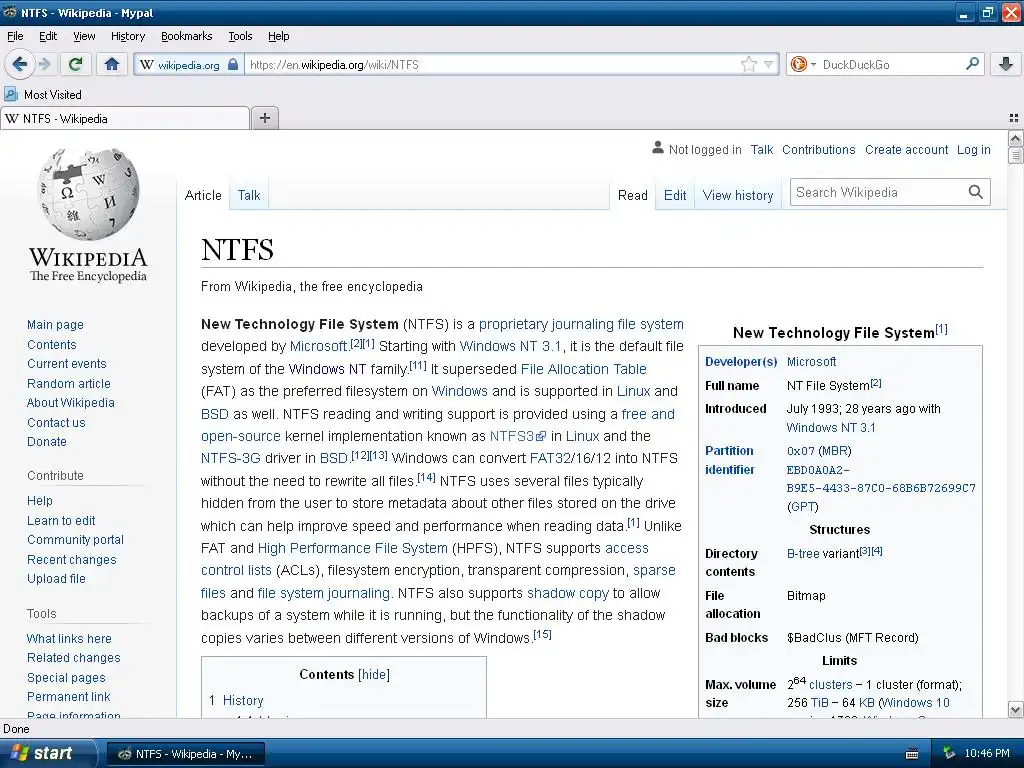This screenshot has height=768, width=1024.
Task: Open the Windows start button
Action: [47, 754]
